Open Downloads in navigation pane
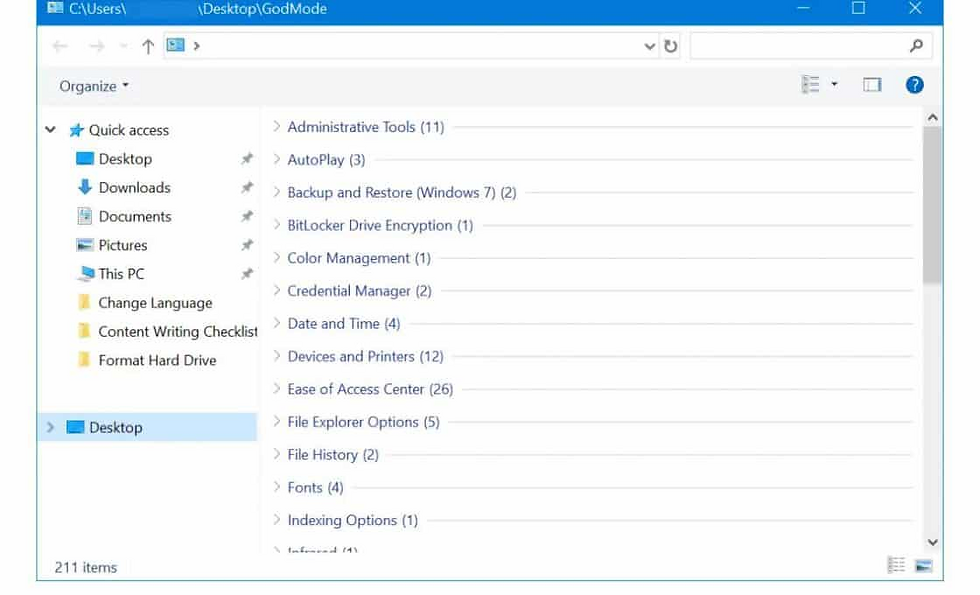The height and width of the screenshot is (595, 980). [134, 188]
